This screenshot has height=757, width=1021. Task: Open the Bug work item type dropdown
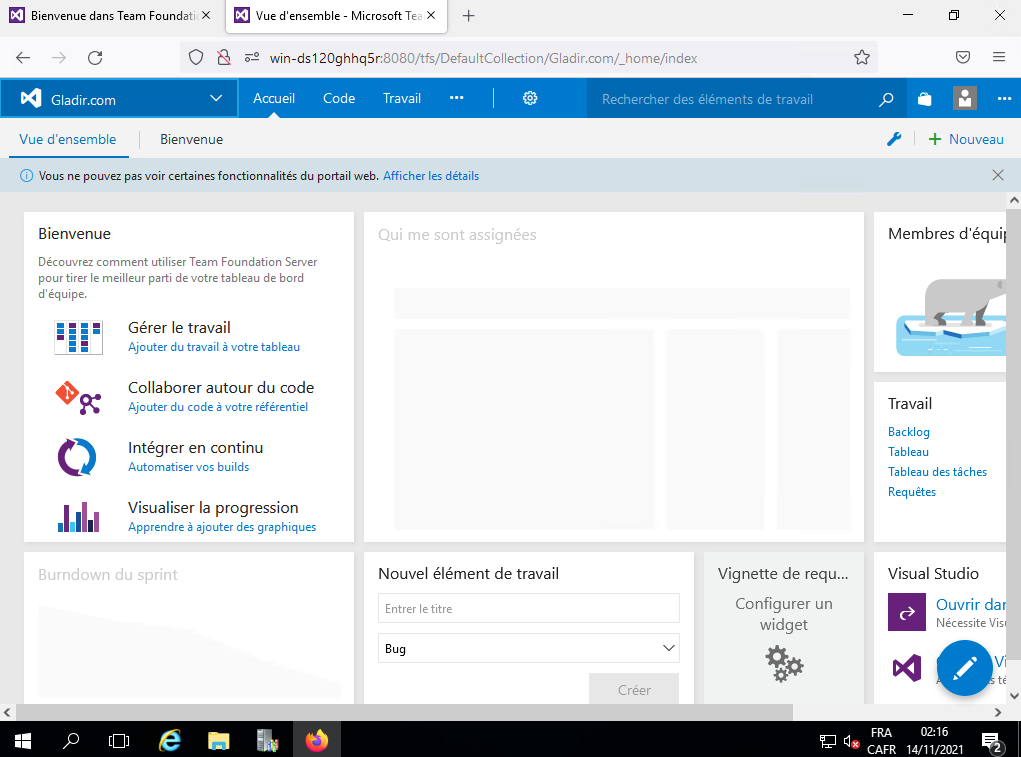point(529,648)
